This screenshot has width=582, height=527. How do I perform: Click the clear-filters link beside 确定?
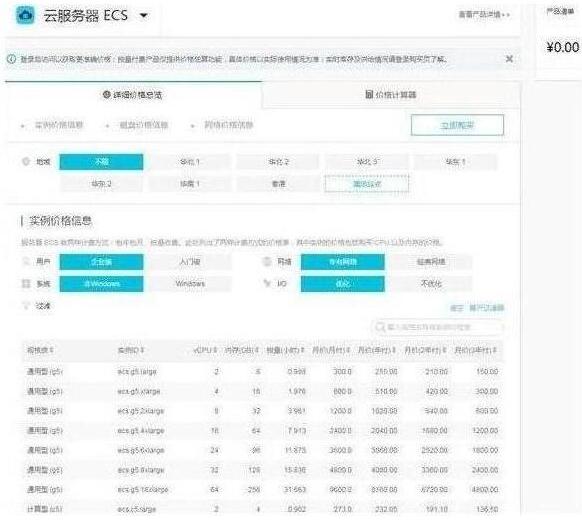pyautogui.click(x=486, y=308)
